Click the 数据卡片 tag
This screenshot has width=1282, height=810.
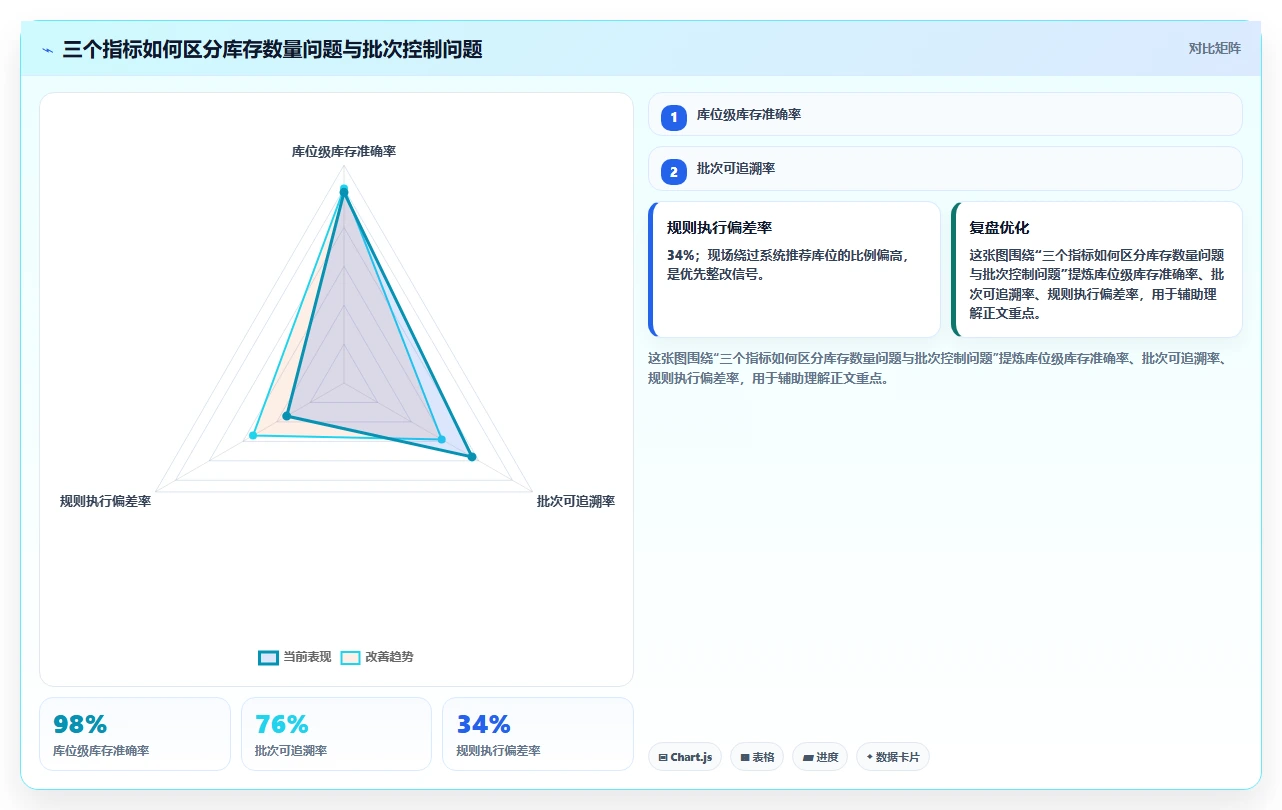[893, 757]
